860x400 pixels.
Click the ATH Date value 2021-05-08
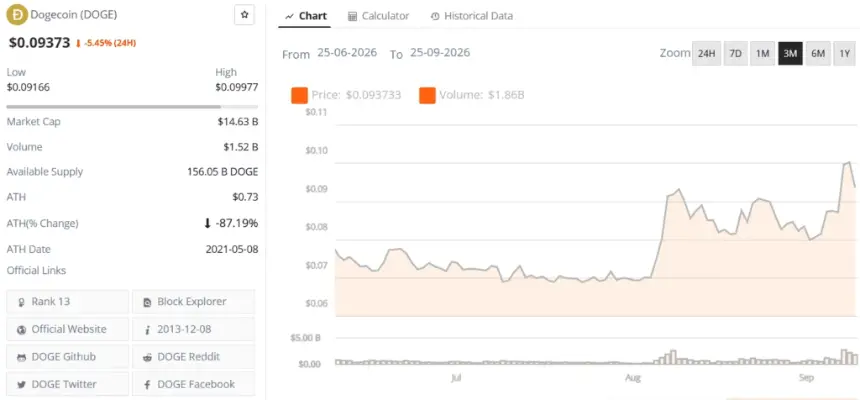tap(232, 249)
